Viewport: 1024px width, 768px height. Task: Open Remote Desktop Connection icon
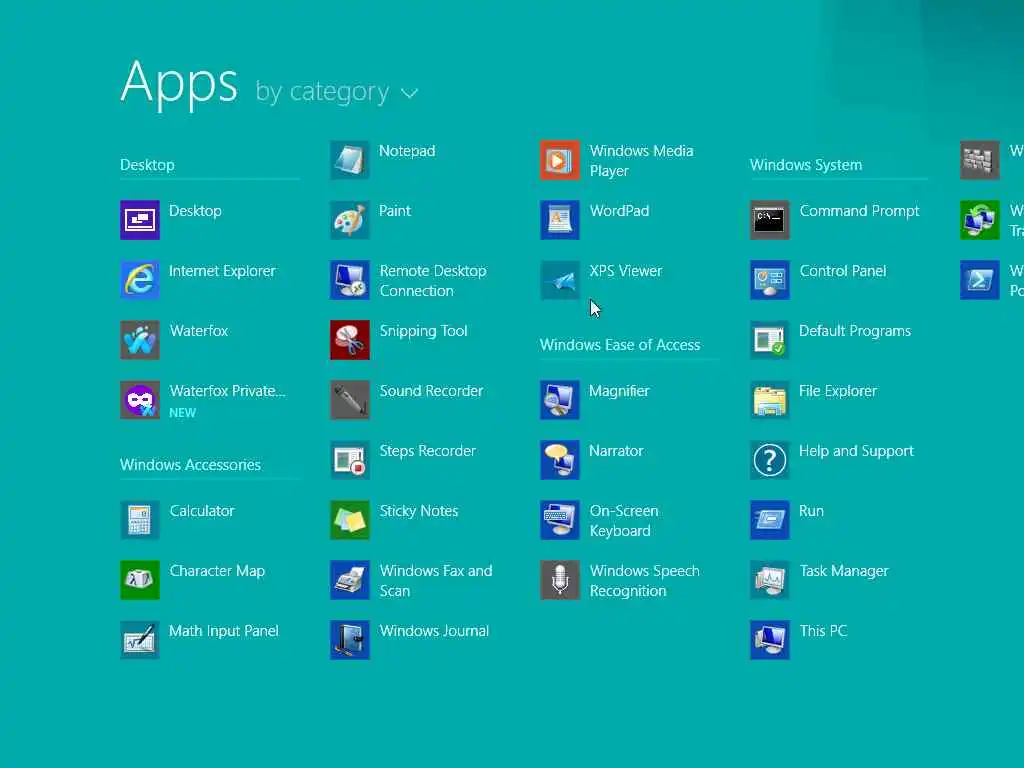pos(350,280)
